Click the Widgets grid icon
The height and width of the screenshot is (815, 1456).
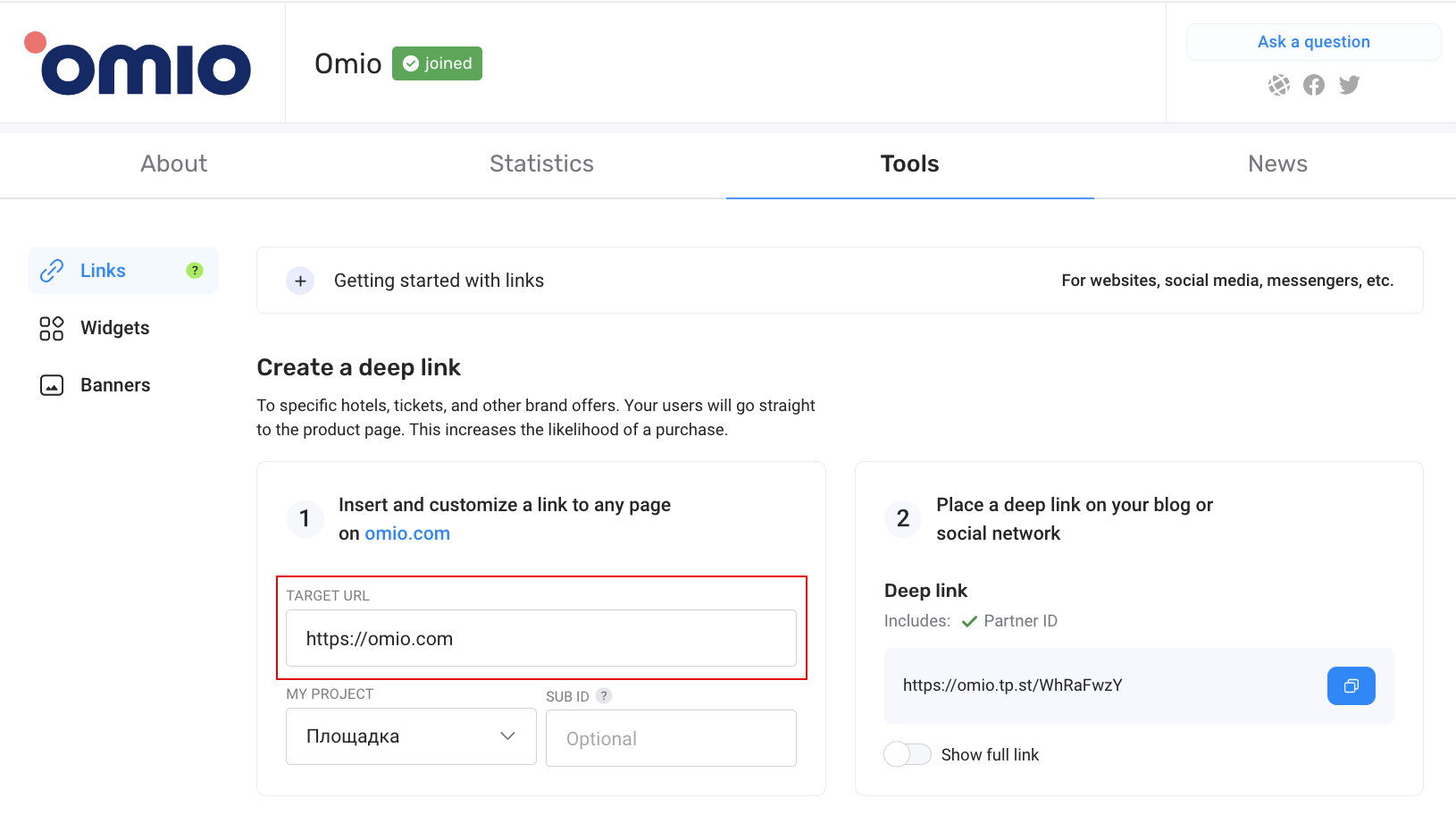pyautogui.click(x=52, y=328)
